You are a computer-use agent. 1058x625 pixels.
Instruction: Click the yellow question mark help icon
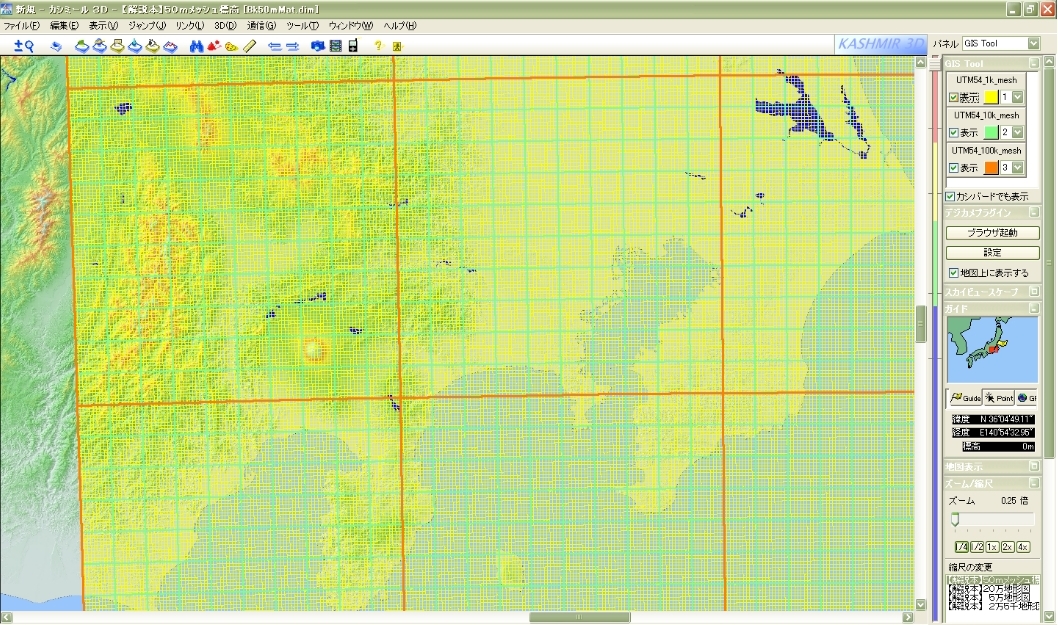click(x=379, y=46)
